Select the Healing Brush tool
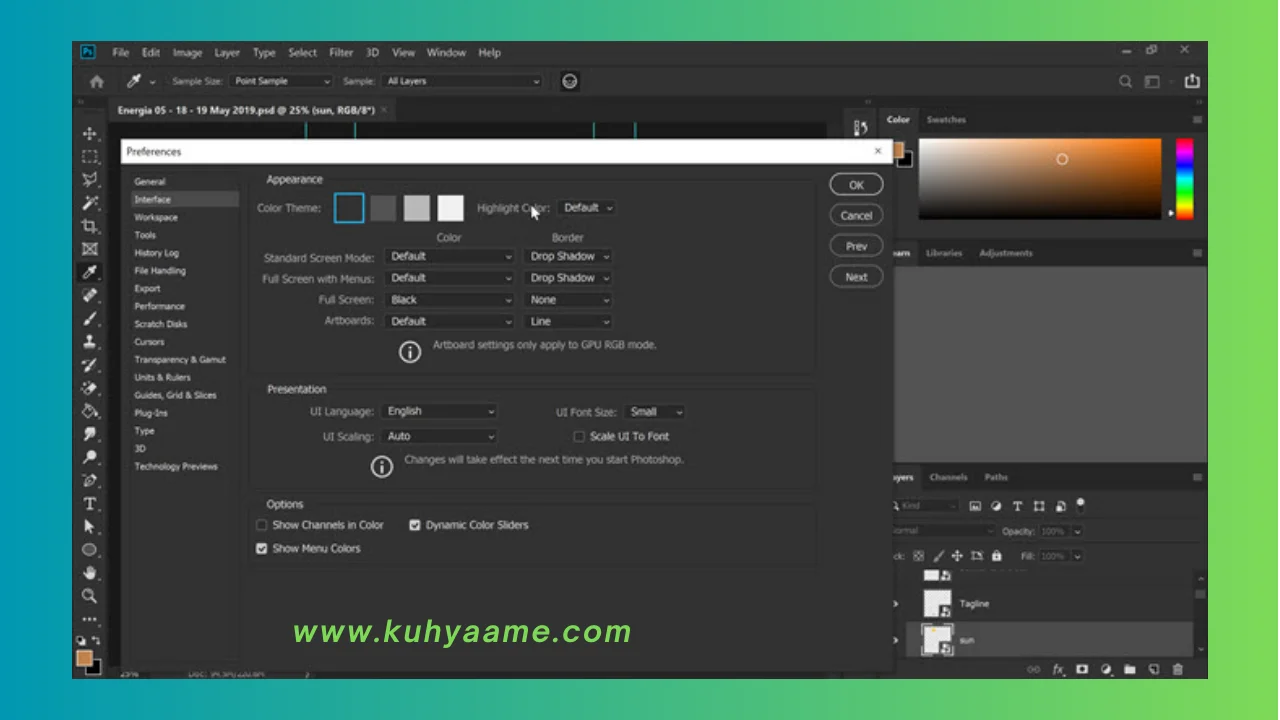1280x720 pixels. 90,295
